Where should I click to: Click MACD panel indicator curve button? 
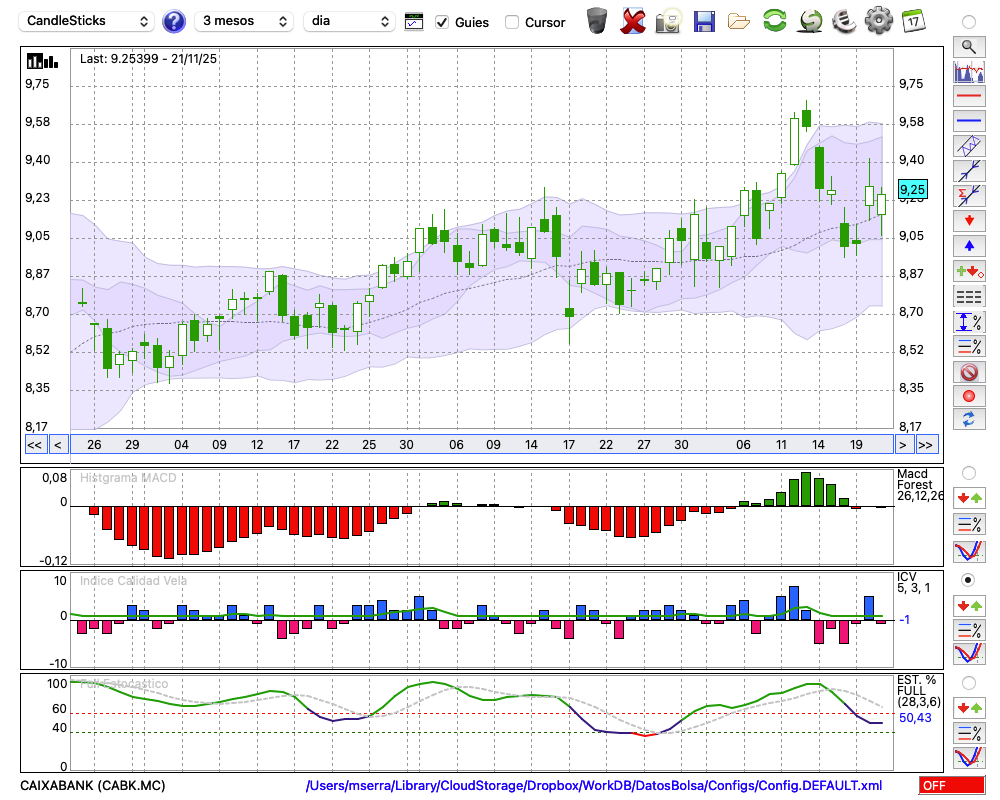click(969, 551)
